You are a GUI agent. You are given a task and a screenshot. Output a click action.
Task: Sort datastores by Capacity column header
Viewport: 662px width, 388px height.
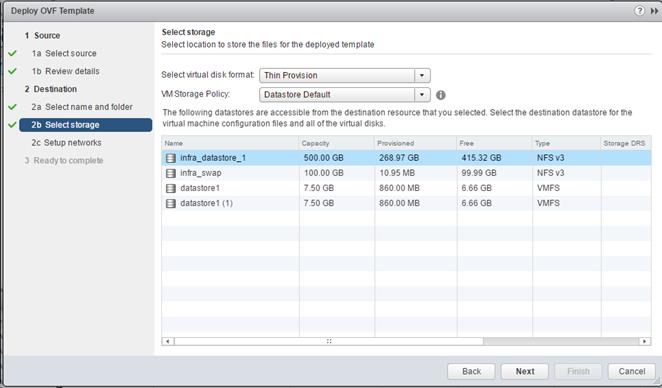click(336, 143)
